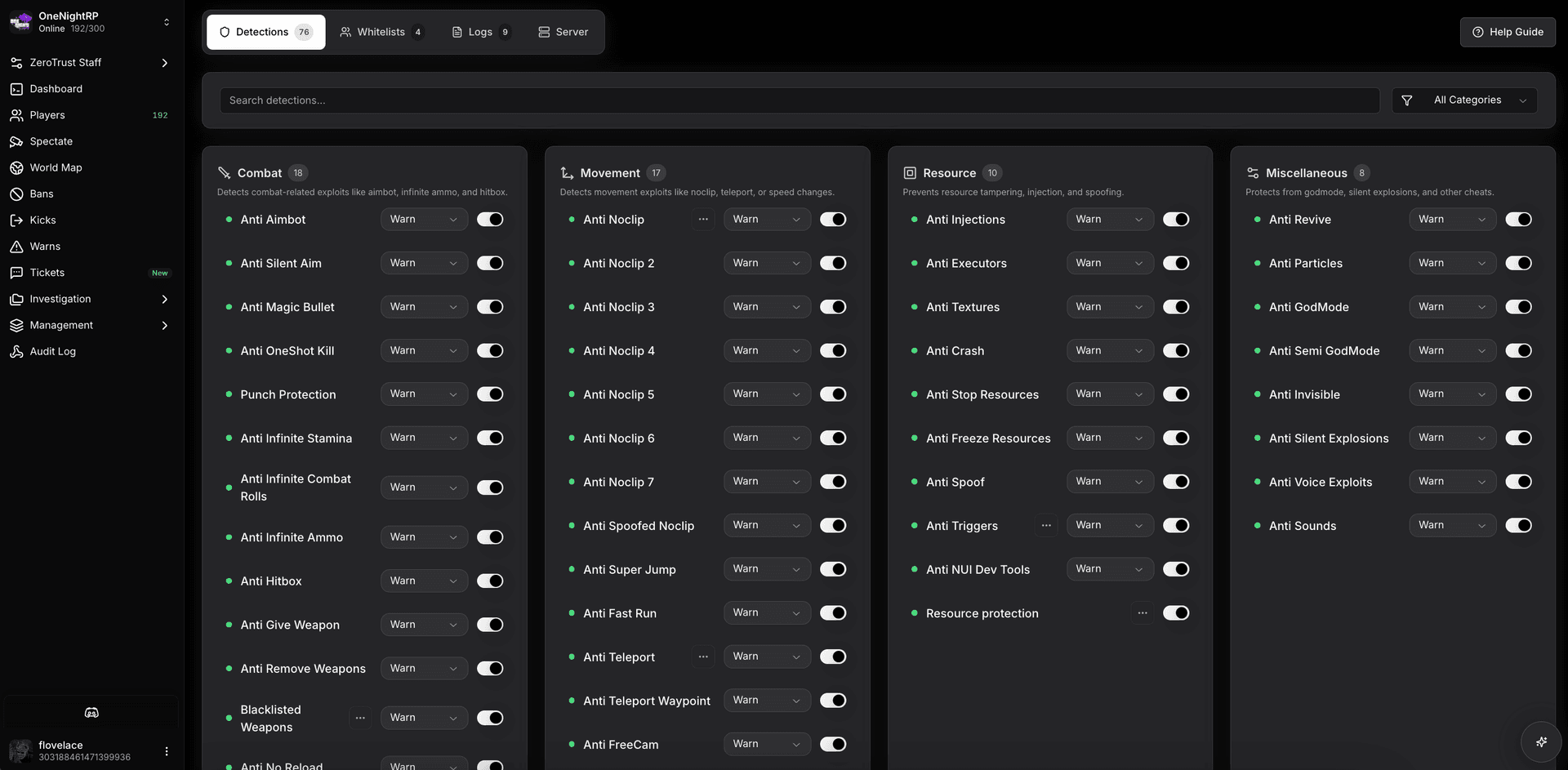This screenshot has height=770, width=1568.
Task: Click the Punch Protection label
Action: (288, 394)
